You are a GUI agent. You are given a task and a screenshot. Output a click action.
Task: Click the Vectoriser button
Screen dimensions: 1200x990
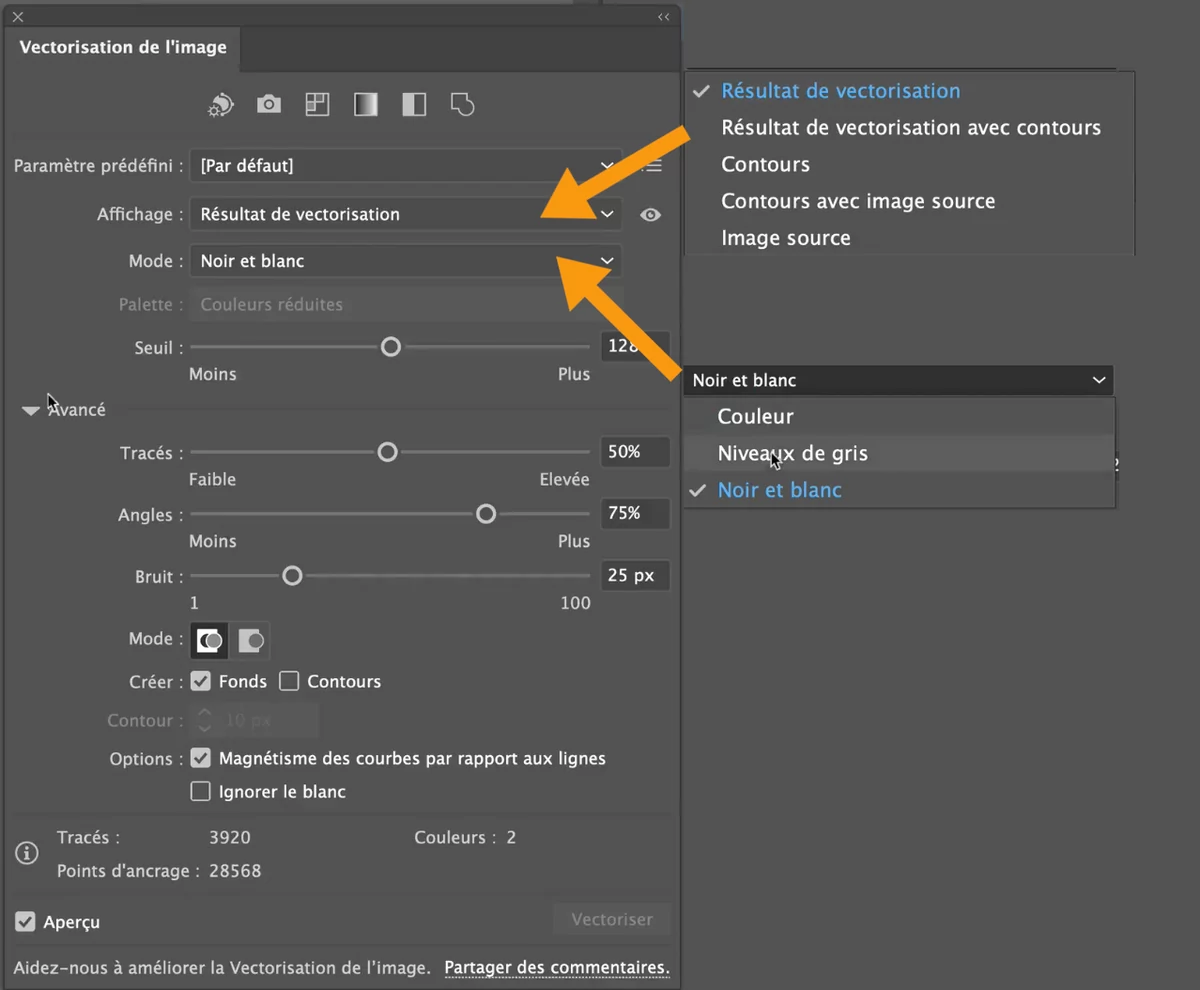(x=612, y=920)
